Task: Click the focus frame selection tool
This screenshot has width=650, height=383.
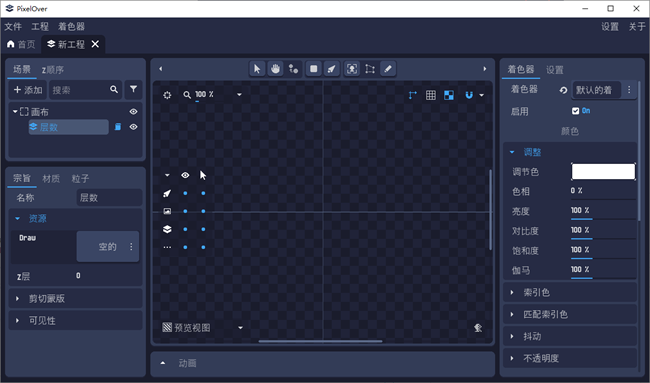Action: click(x=352, y=69)
